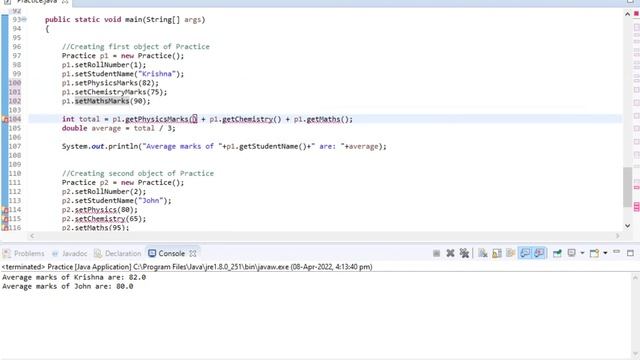
Task: Click line number 100 in the editor gutter
Action: (x=15, y=83)
